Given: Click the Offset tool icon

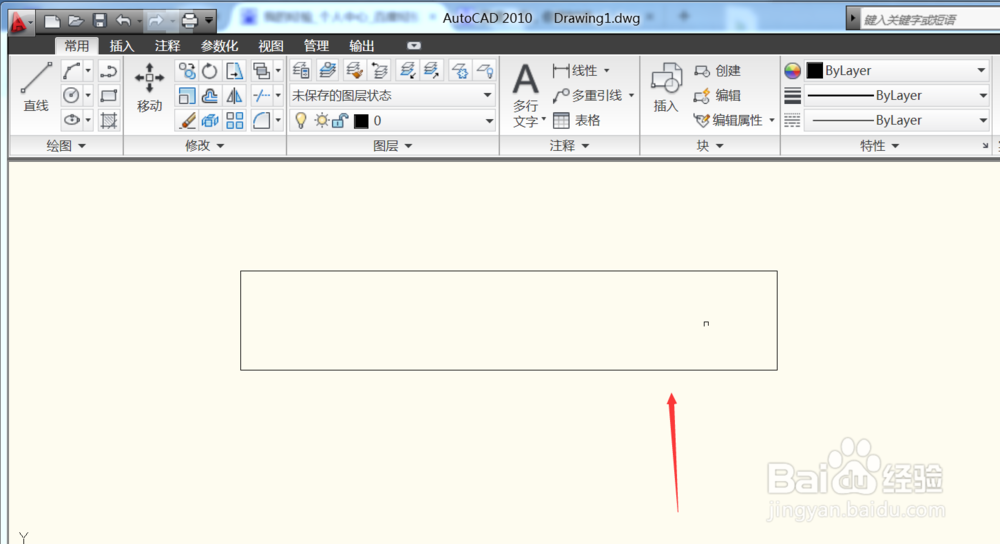Looking at the screenshot, I should click(210, 96).
